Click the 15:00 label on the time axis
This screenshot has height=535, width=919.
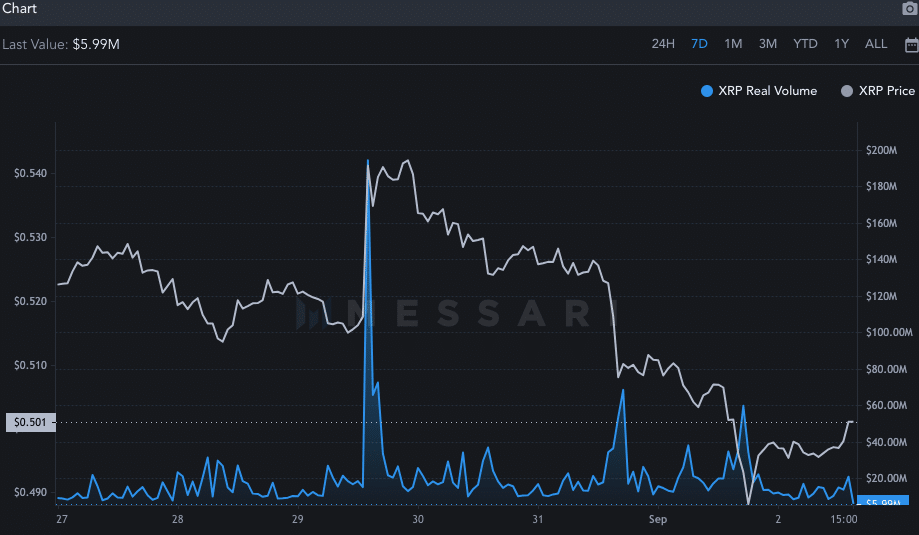point(844,520)
